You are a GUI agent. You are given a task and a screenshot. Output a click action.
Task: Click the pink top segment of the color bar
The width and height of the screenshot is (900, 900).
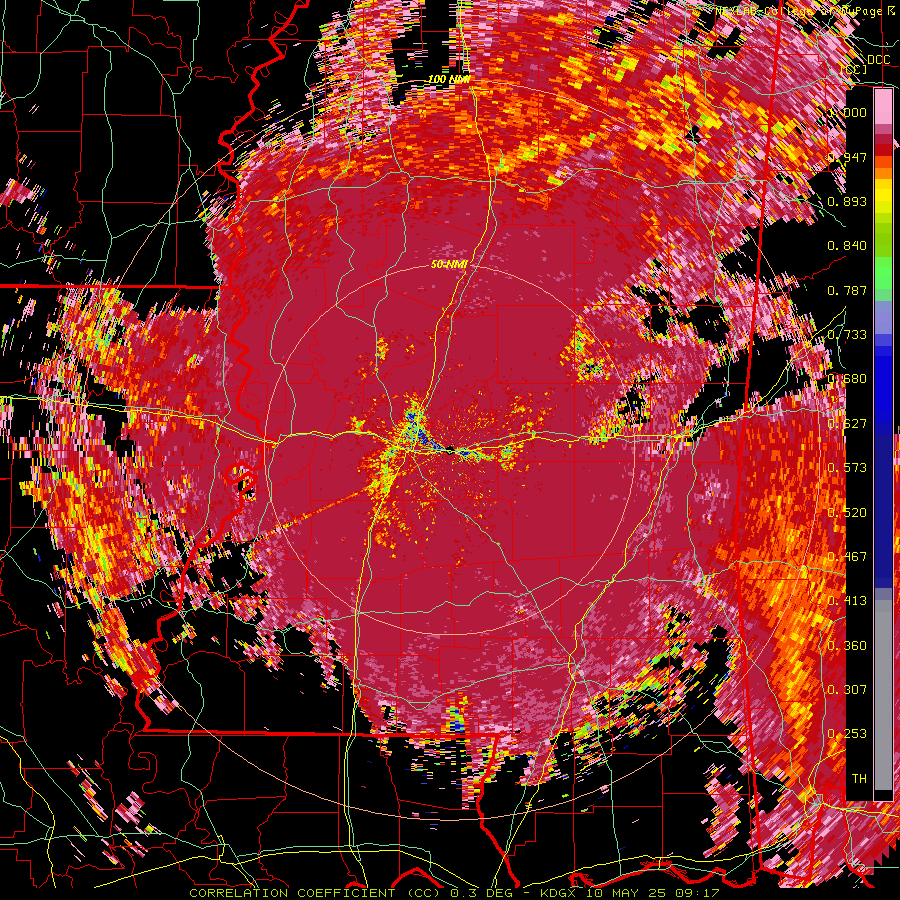(883, 107)
